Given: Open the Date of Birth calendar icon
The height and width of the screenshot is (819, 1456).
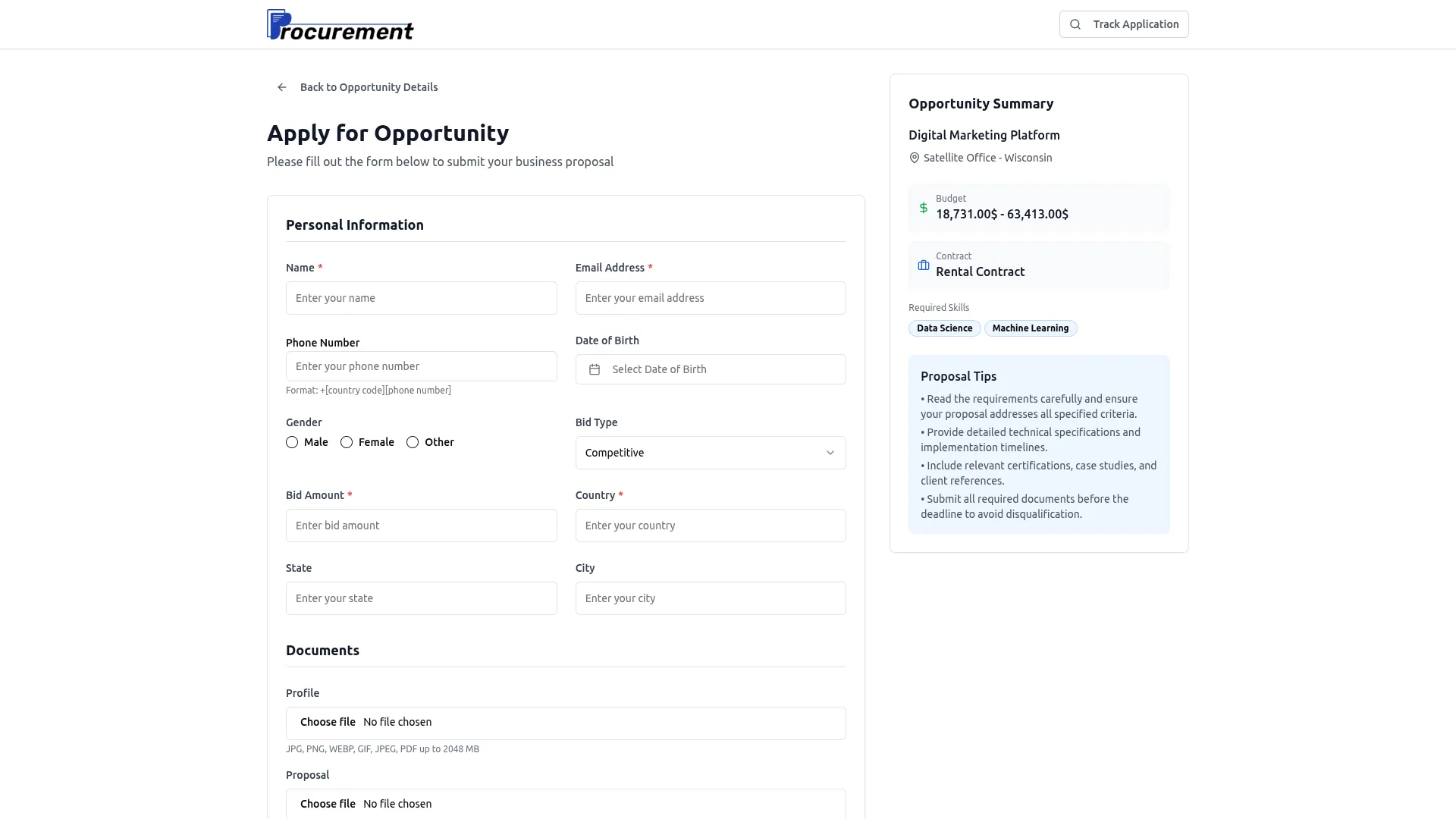Looking at the screenshot, I should pos(595,369).
